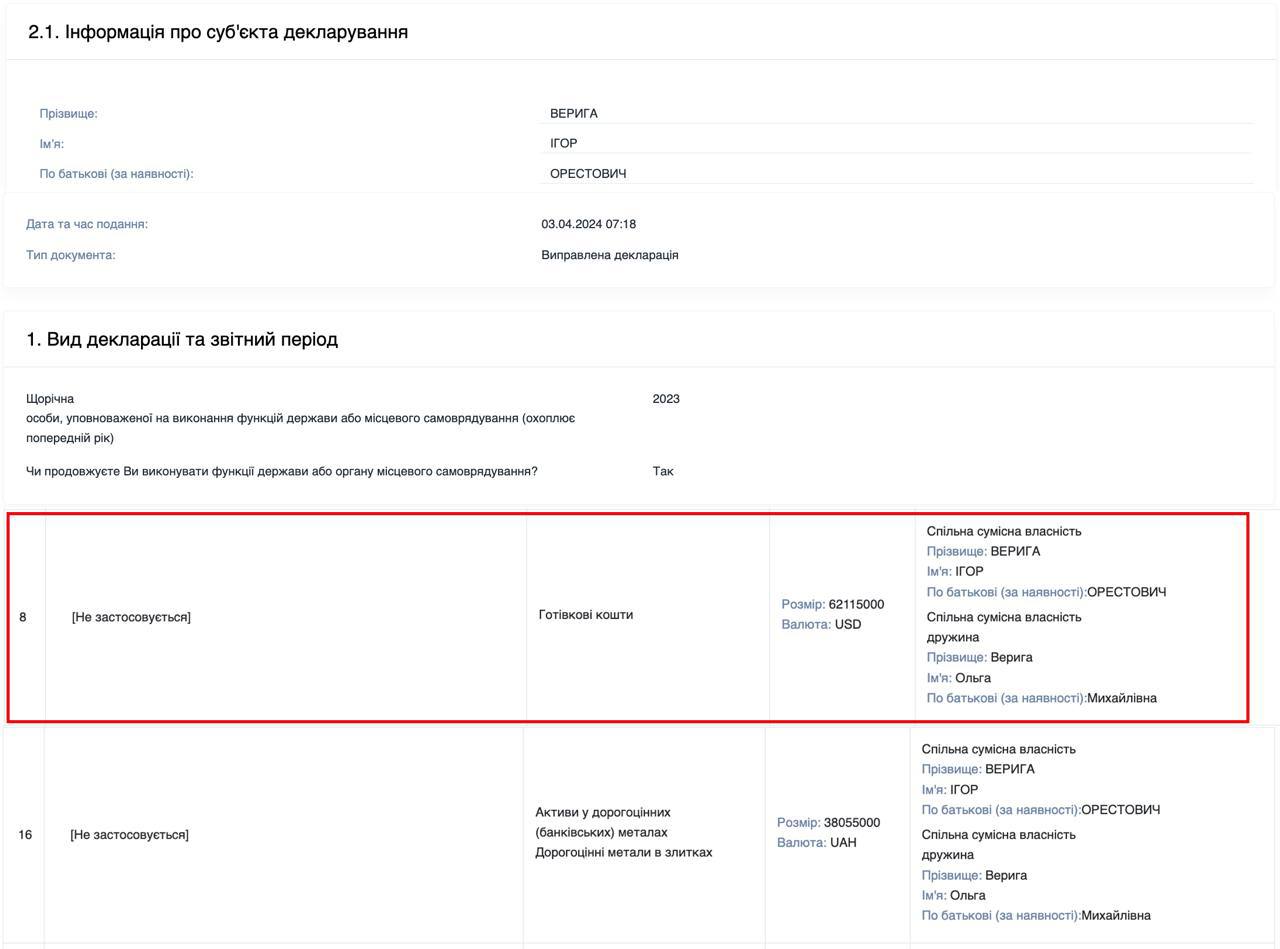The height and width of the screenshot is (949, 1280).
Task: Select the reporting year 2023
Action: click(665, 399)
